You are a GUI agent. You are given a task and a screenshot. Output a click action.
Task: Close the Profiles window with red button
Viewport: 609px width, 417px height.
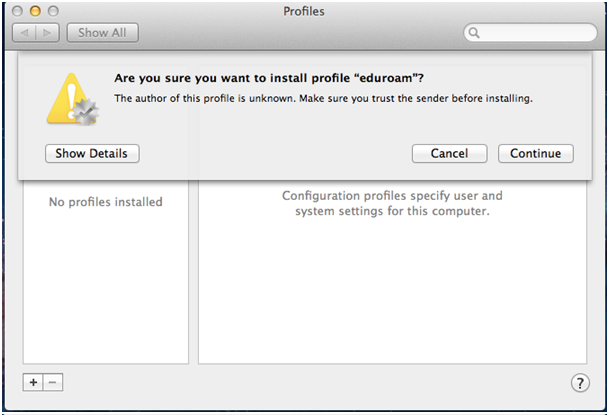click(18, 10)
